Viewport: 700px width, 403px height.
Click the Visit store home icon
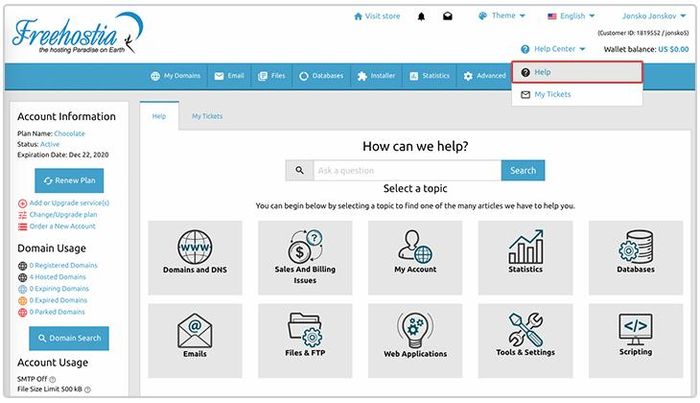pyautogui.click(x=358, y=17)
